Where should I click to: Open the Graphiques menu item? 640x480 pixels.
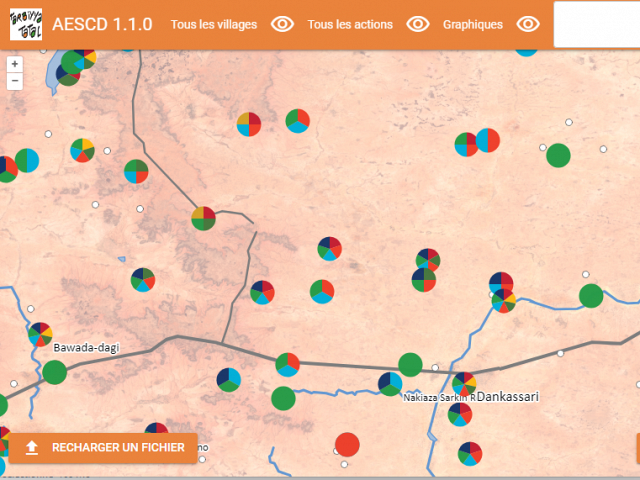pyautogui.click(x=472, y=24)
